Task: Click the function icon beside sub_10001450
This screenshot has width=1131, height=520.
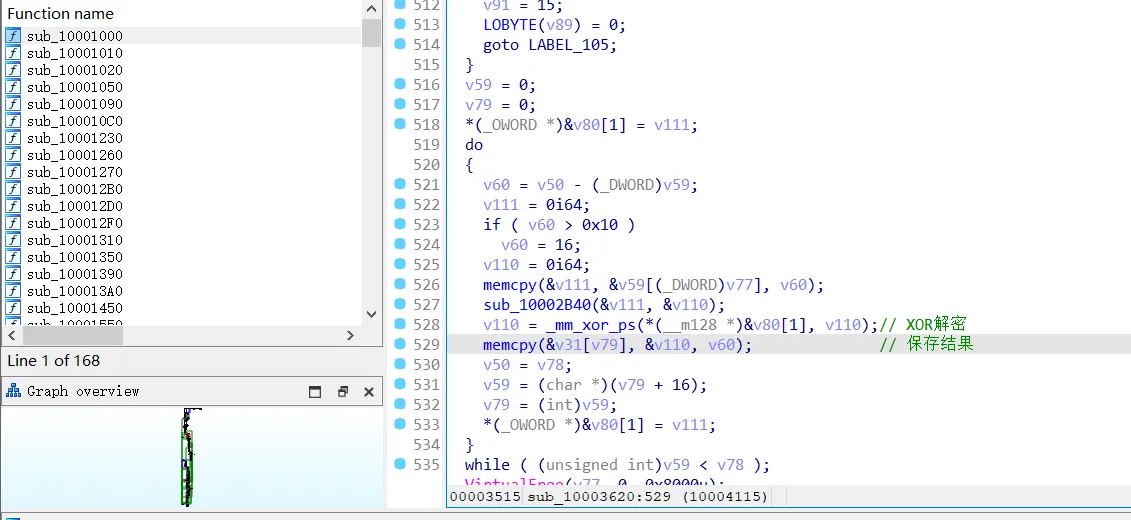Action: (x=13, y=308)
